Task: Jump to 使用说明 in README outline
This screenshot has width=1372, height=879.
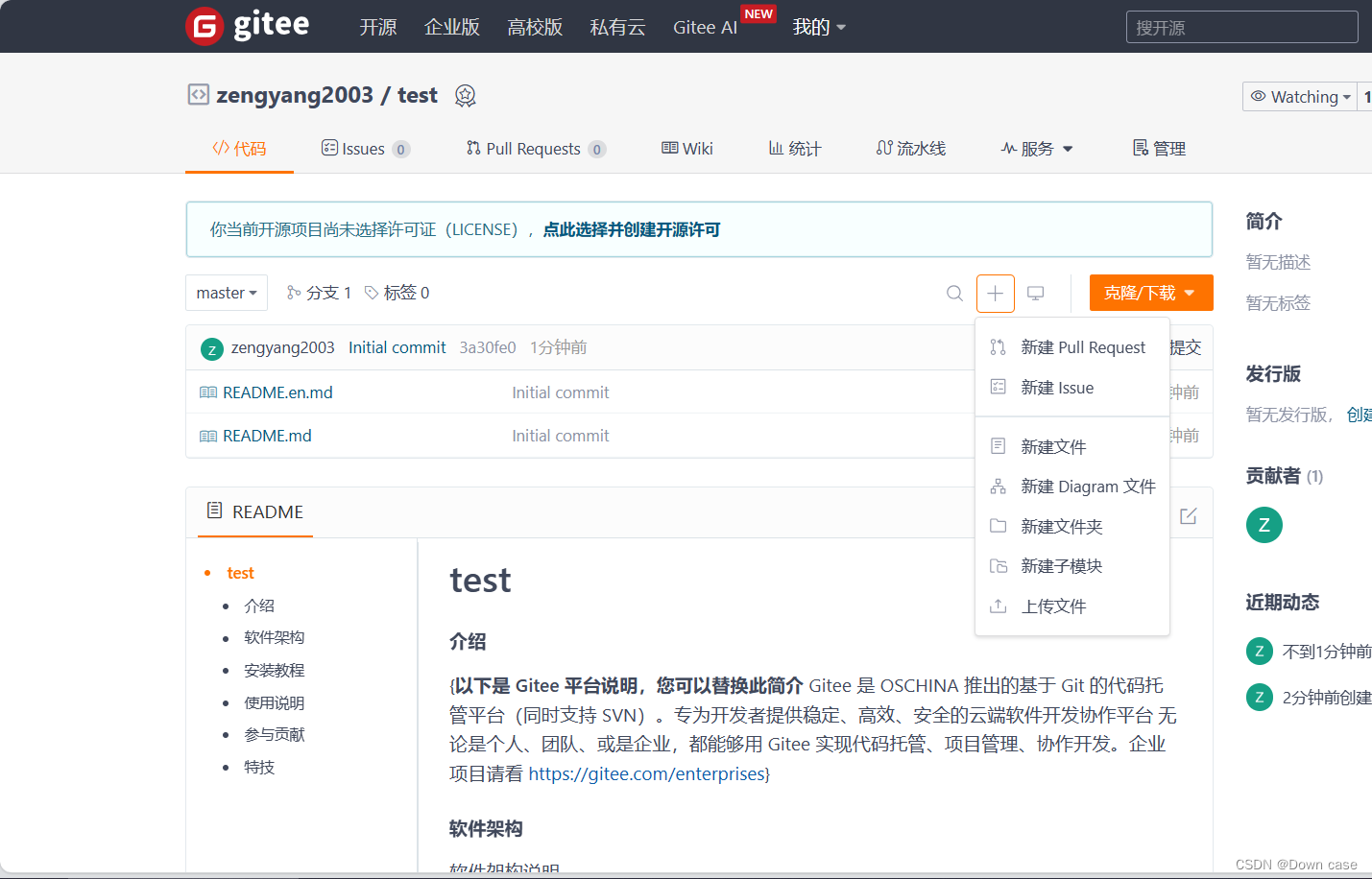Action: [x=275, y=702]
